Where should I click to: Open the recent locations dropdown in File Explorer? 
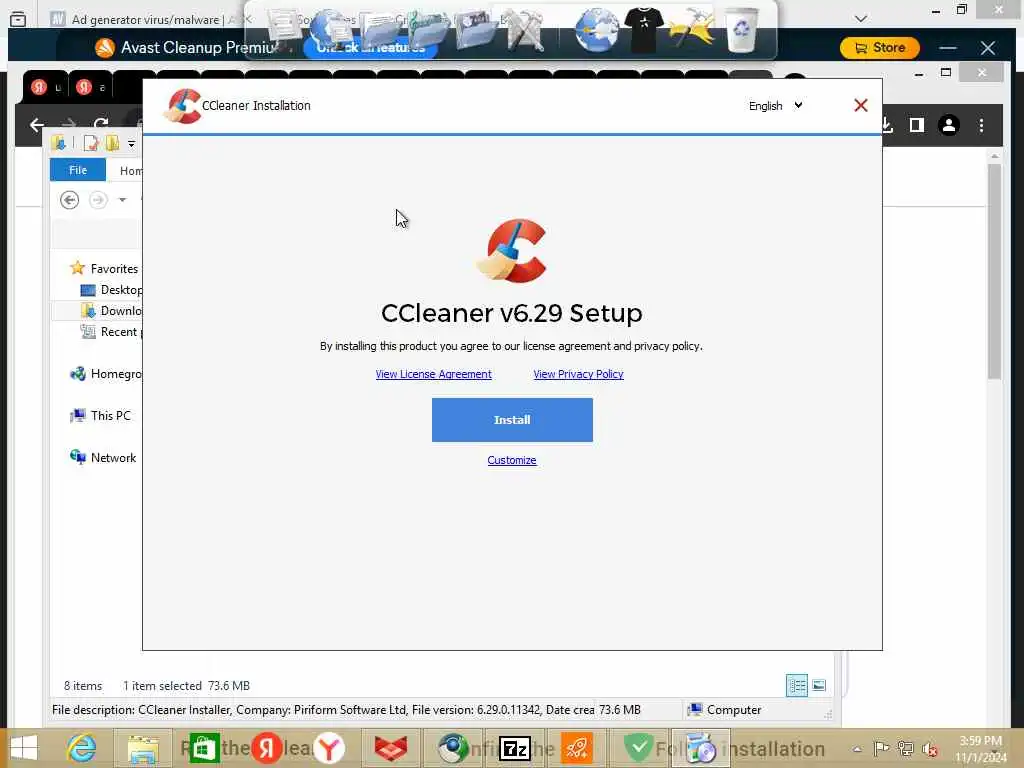tap(122, 200)
